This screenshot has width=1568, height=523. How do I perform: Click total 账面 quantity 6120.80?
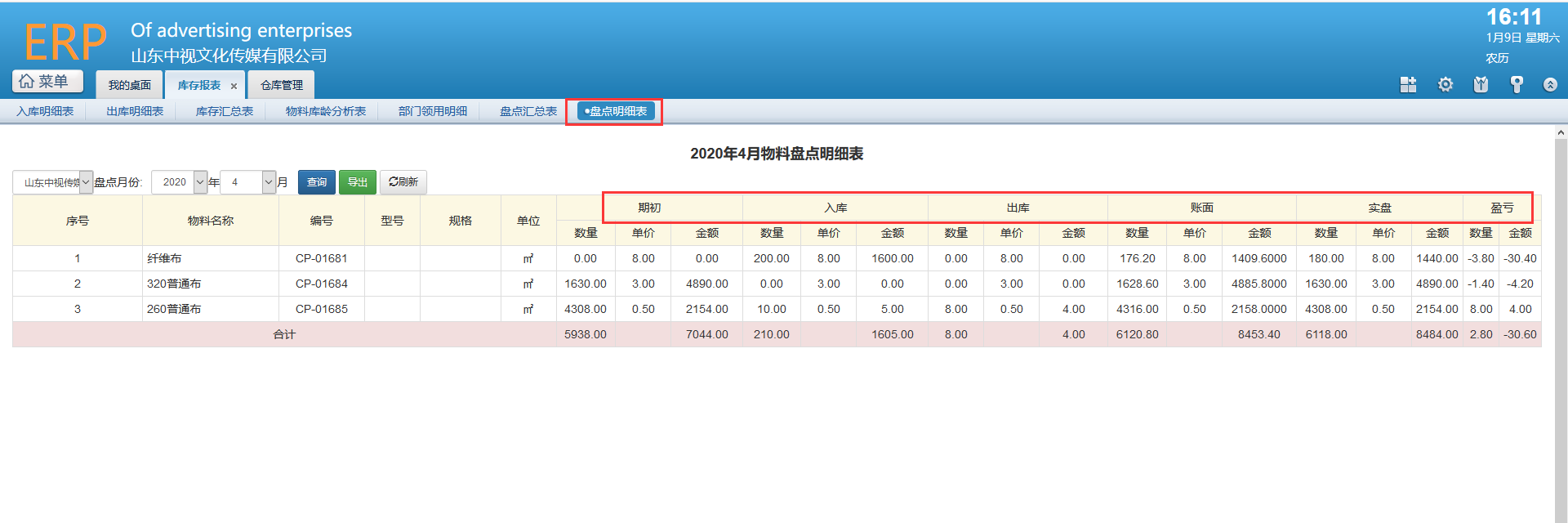point(1138,334)
